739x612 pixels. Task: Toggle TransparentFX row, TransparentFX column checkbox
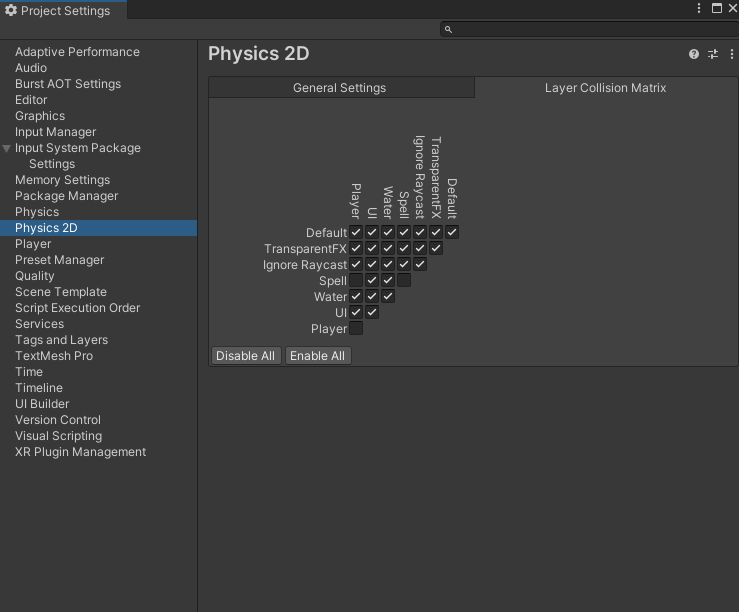point(436,248)
